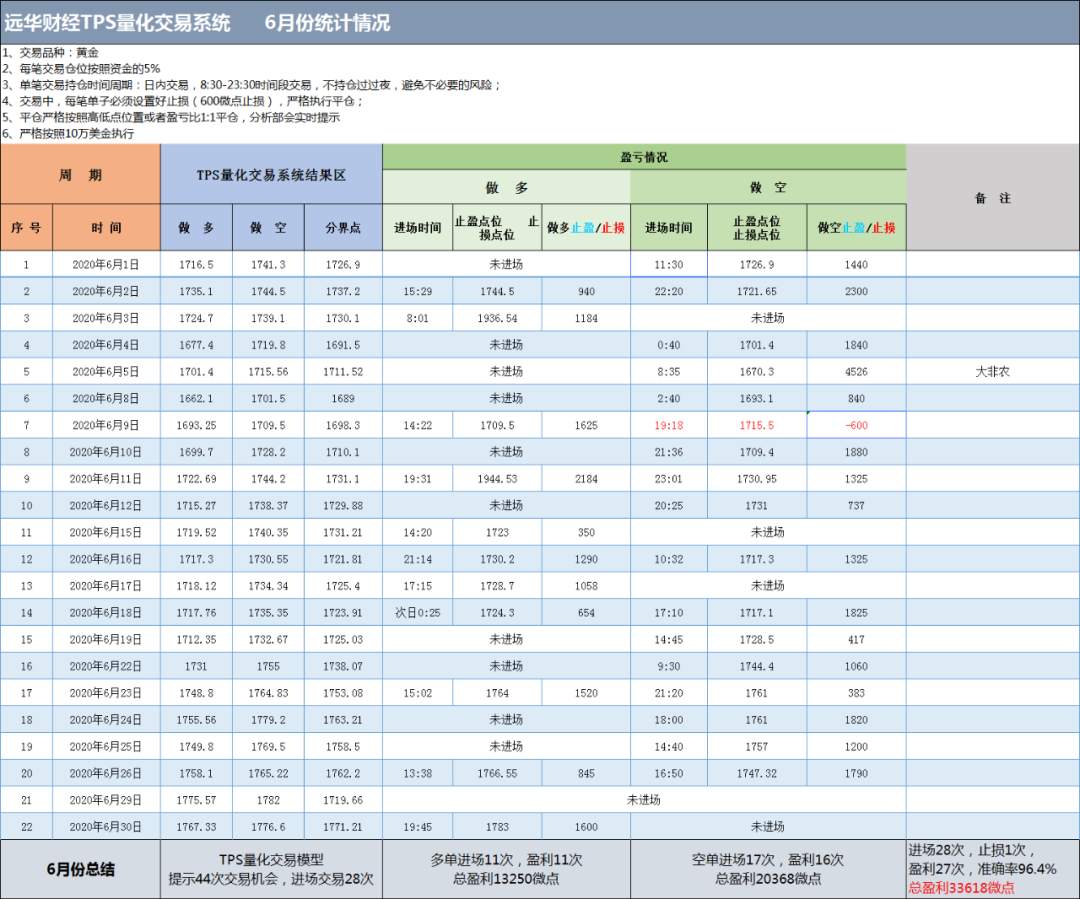This screenshot has width=1080, height=899.
Task: Select the 2300 cell in June 2 row
Action: [856, 291]
